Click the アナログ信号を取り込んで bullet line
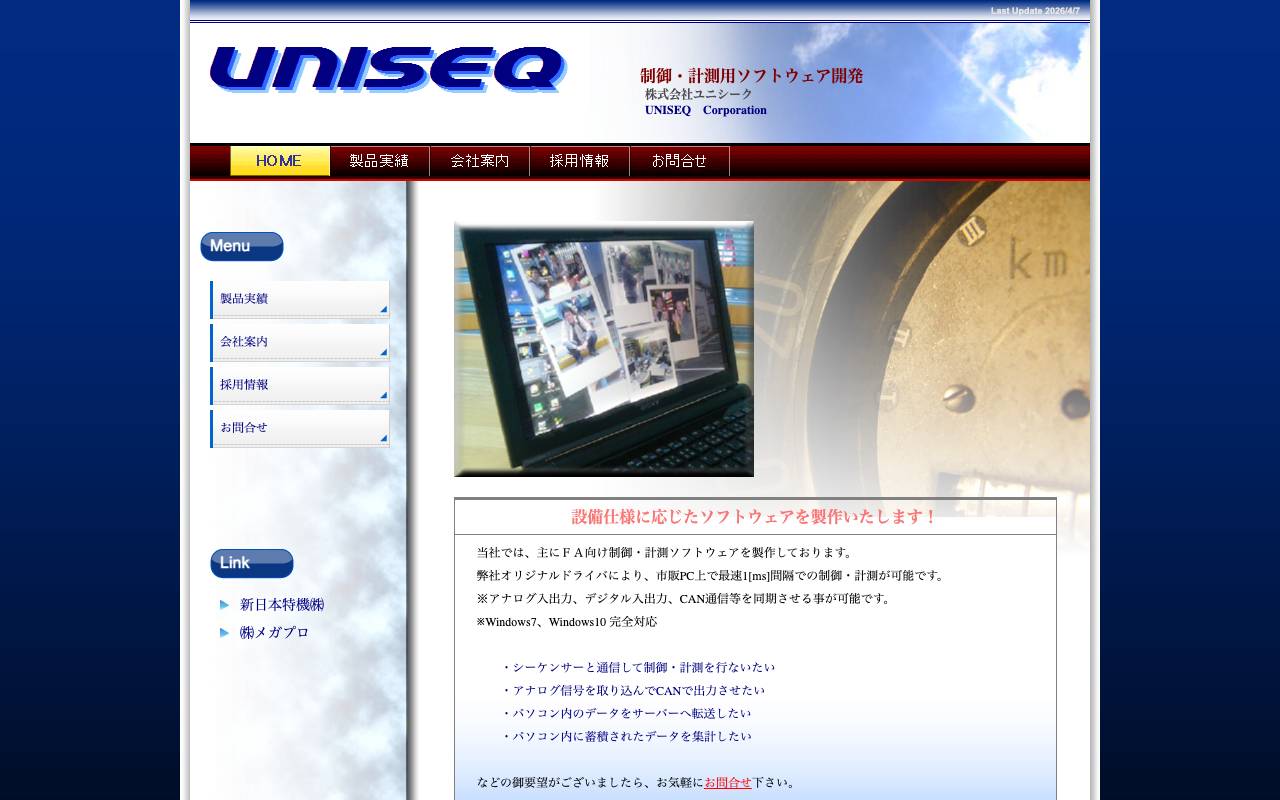The width and height of the screenshot is (1280, 800). [x=633, y=691]
